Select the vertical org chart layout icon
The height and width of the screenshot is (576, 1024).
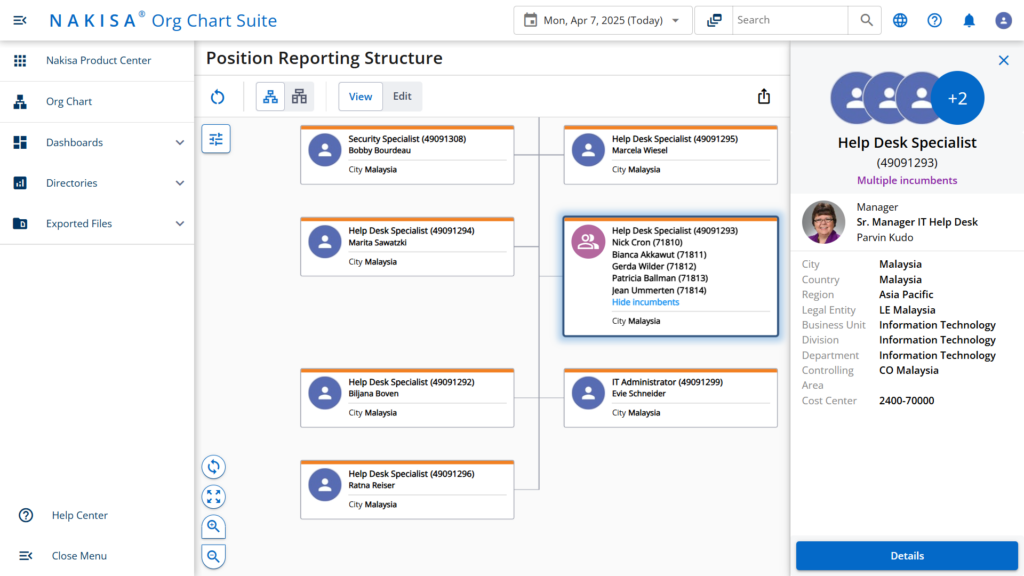coord(270,96)
